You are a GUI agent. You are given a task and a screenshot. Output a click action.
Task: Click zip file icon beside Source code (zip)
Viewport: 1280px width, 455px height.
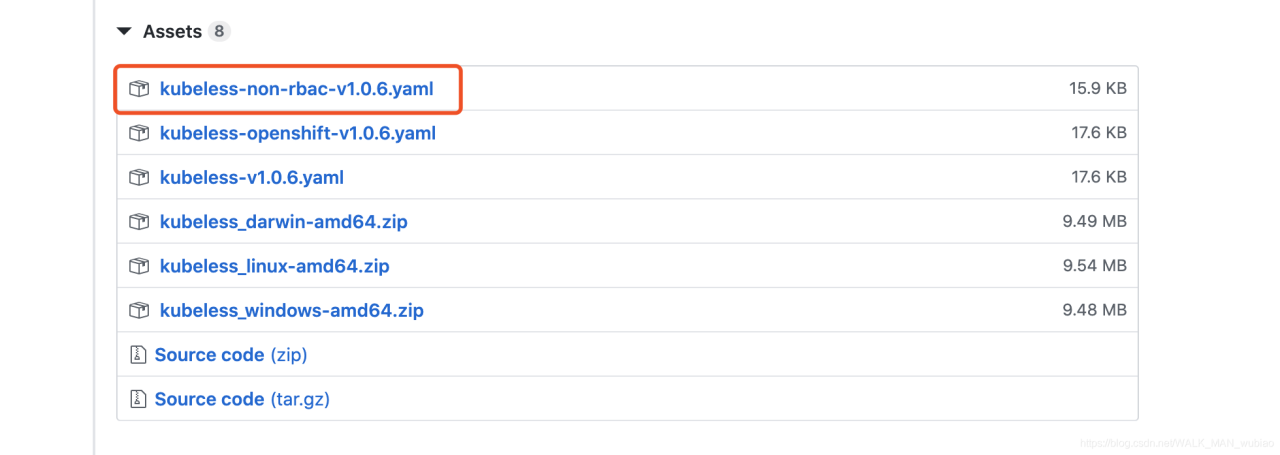(138, 355)
